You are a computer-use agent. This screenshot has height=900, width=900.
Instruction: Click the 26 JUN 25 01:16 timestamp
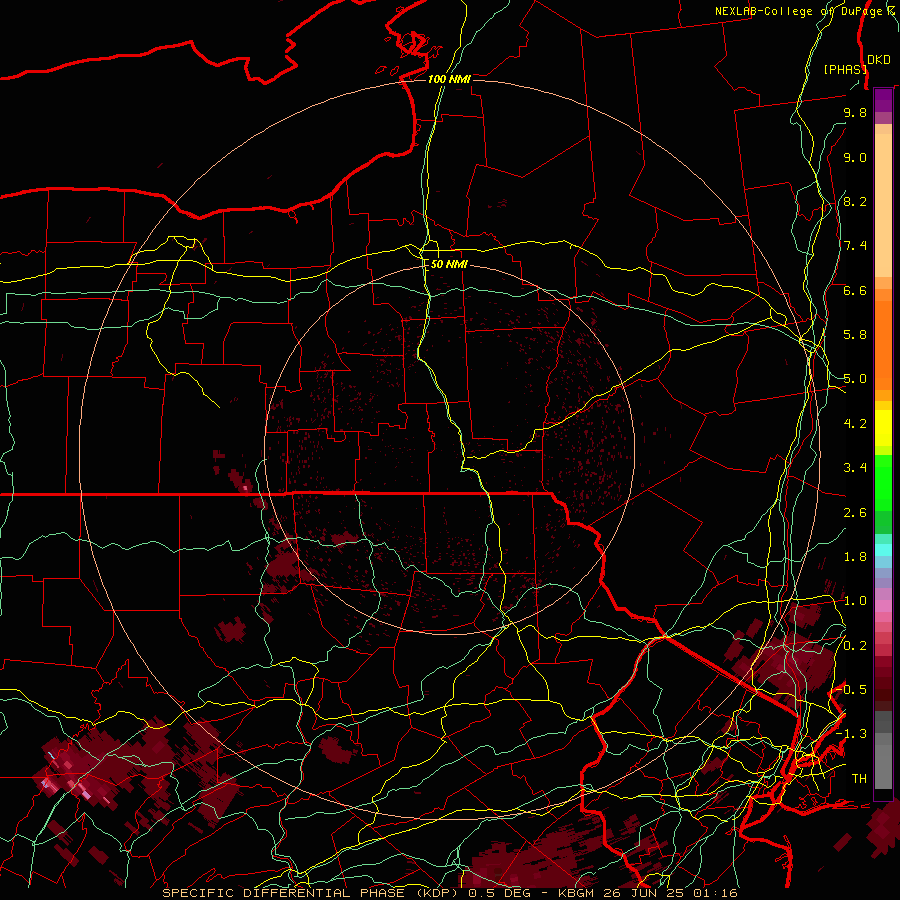pyautogui.click(x=670, y=893)
